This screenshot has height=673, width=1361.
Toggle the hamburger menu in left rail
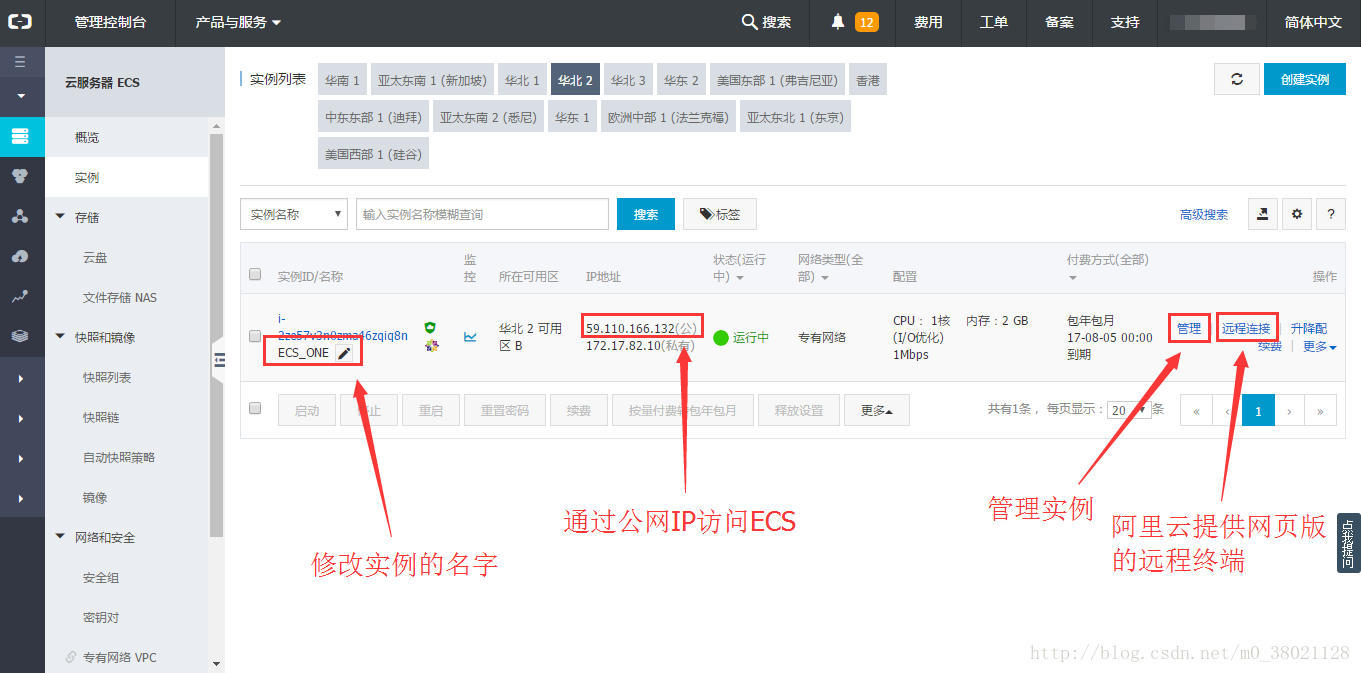click(21, 62)
